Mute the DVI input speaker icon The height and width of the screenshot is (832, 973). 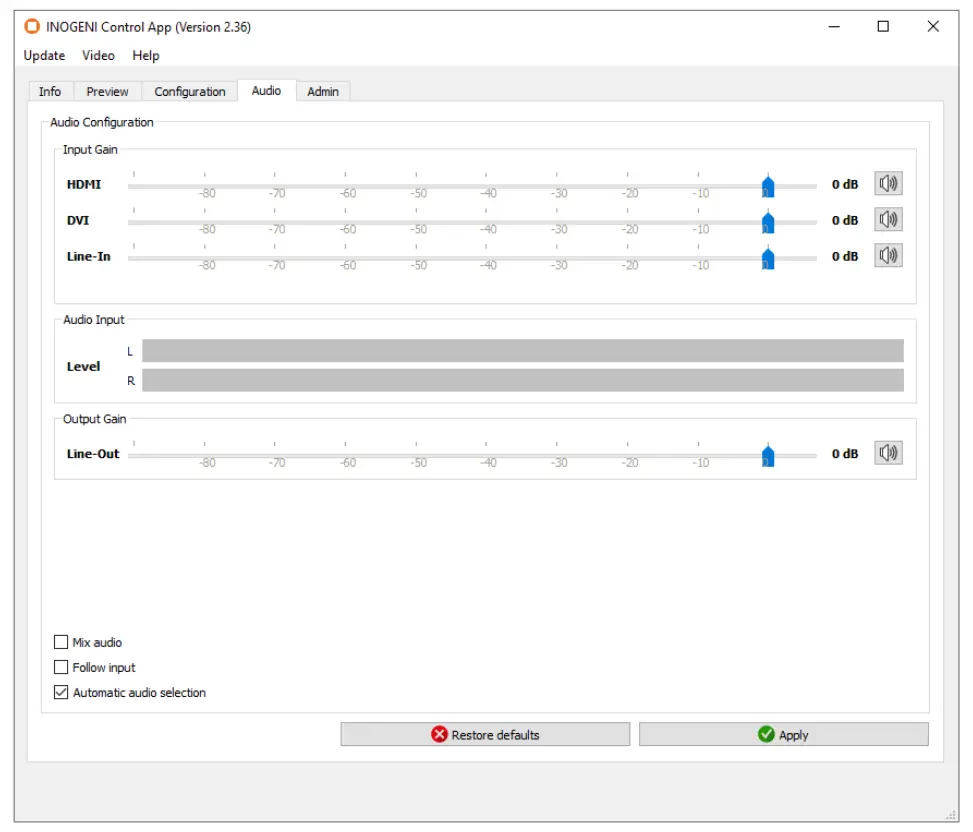(x=888, y=220)
